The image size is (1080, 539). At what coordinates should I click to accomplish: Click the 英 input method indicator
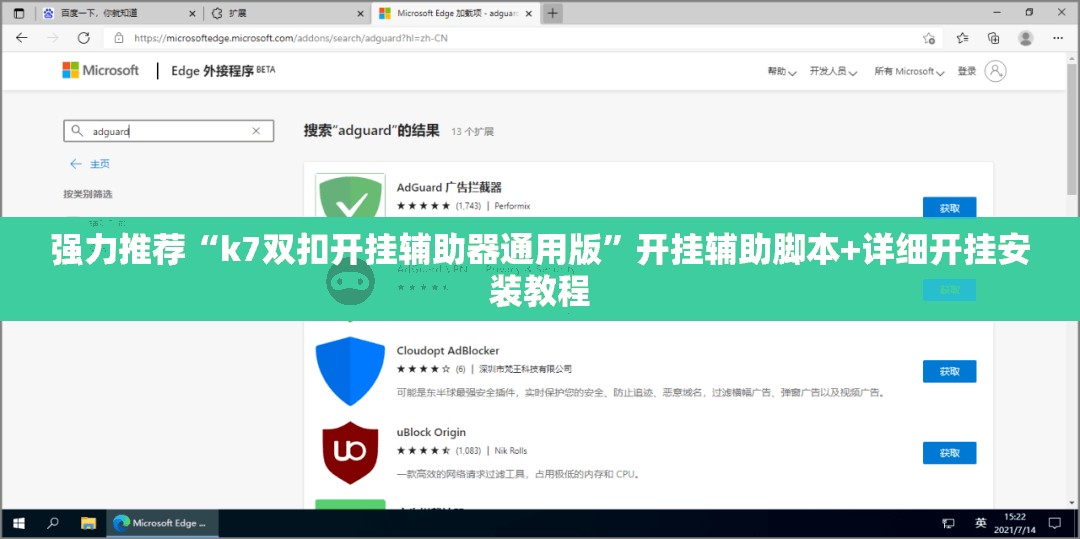pyautogui.click(x=981, y=523)
